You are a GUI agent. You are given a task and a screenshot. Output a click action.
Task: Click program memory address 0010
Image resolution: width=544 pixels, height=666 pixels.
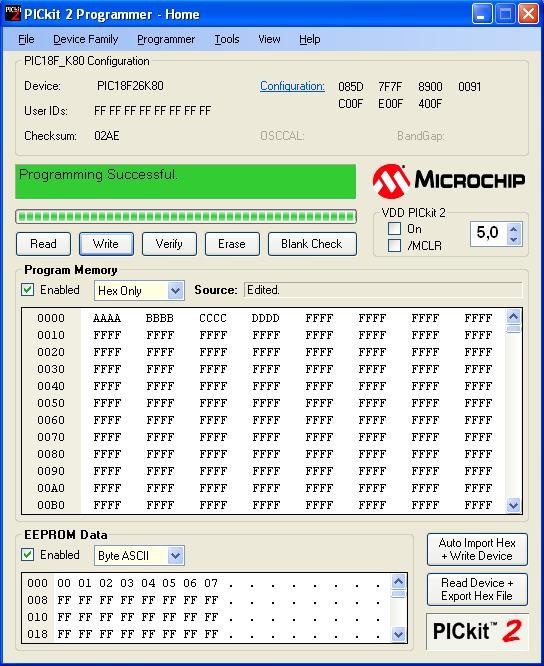point(51,335)
